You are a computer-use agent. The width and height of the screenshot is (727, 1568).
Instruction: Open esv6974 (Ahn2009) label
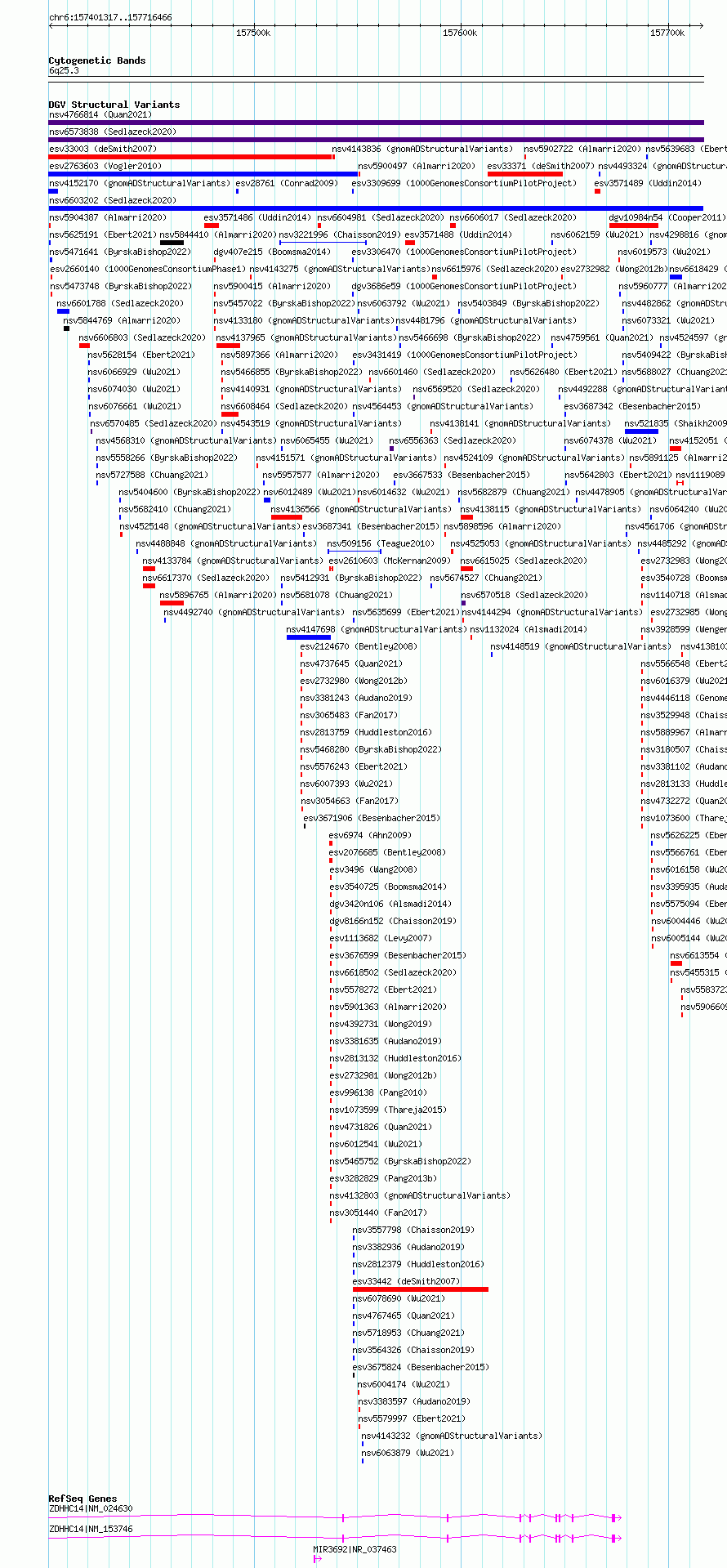coord(371,835)
